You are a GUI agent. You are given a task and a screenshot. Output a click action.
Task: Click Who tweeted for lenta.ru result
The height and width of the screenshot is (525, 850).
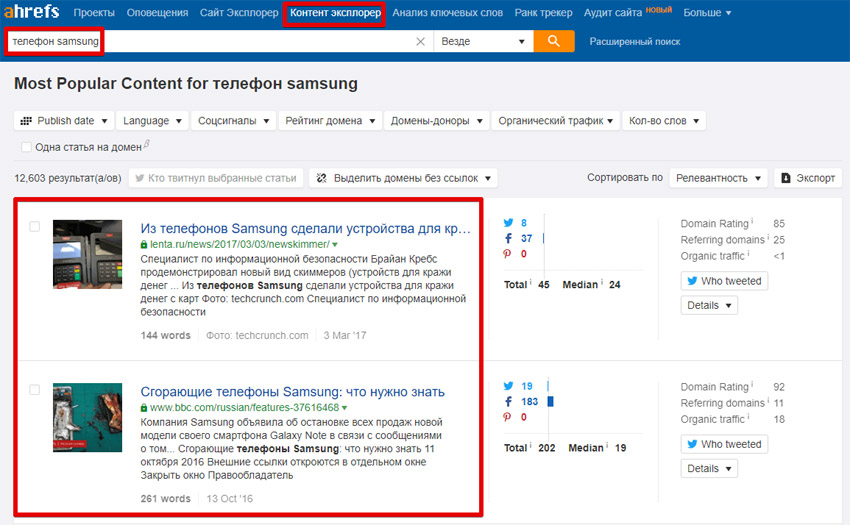coord(724,281)
